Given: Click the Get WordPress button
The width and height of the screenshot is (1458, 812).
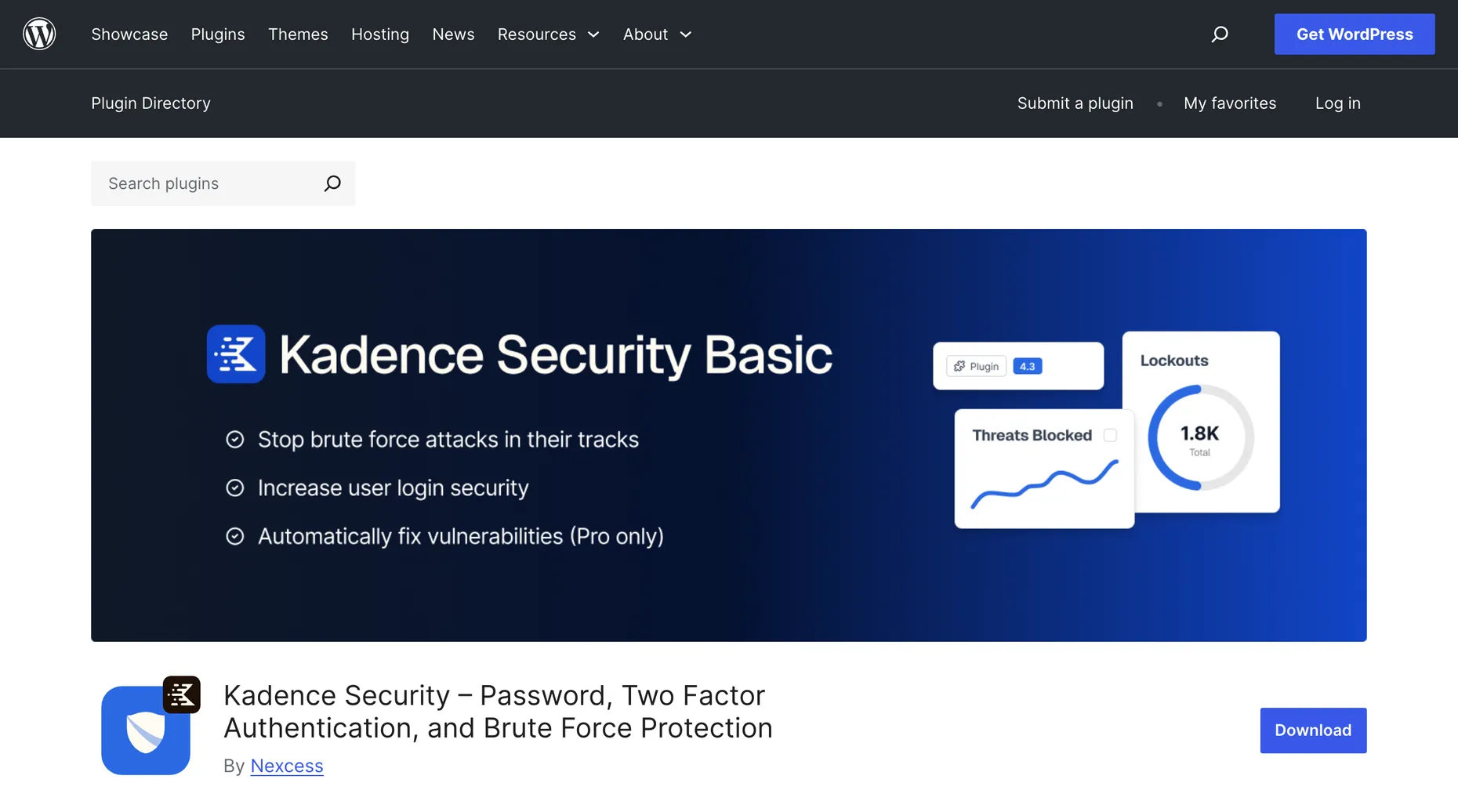Looking at the screenshot, I should [1355, 34].
